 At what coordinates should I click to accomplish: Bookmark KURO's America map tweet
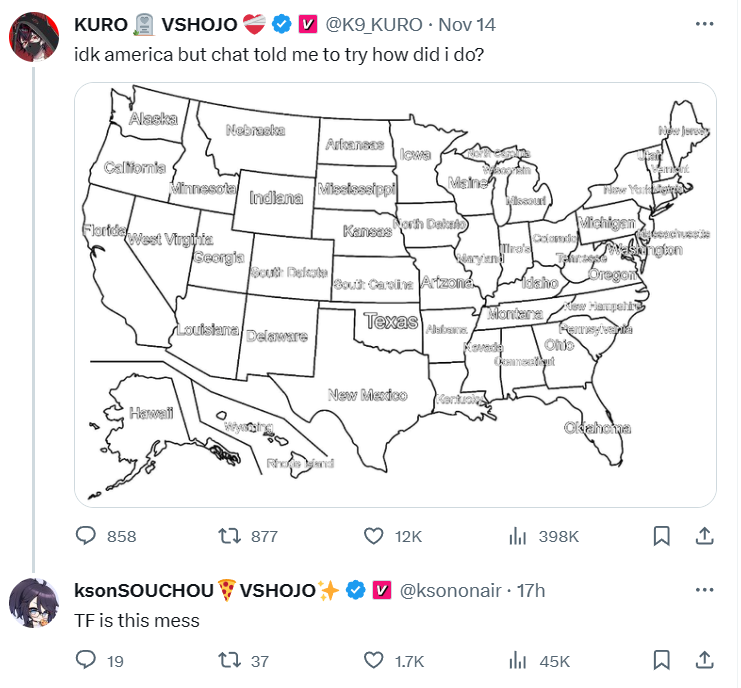point(661,536)
